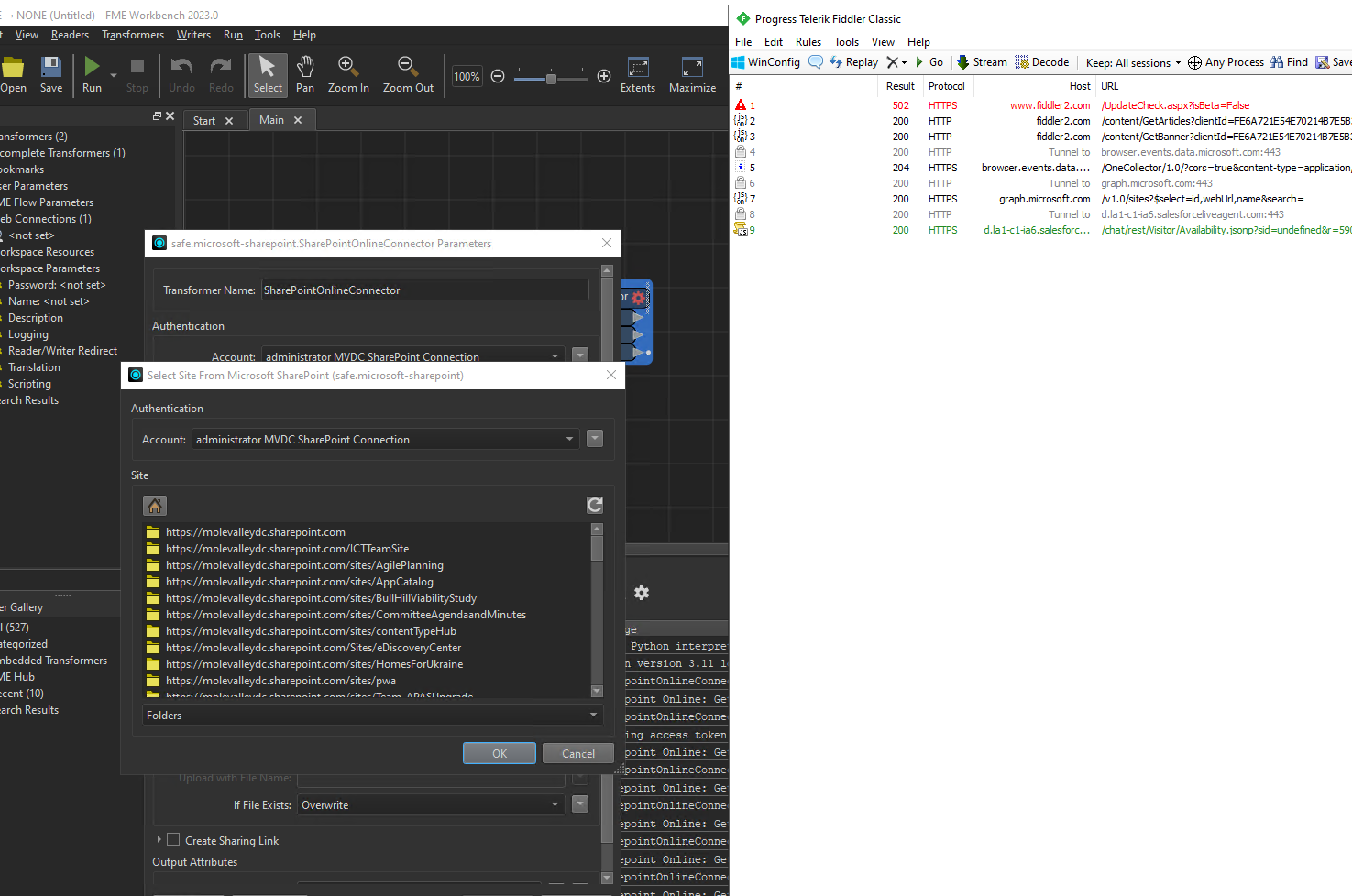Click Find in Fiddler toolbar
The width and height of the screenshot is (1352, 896).
coord(1289,62)
